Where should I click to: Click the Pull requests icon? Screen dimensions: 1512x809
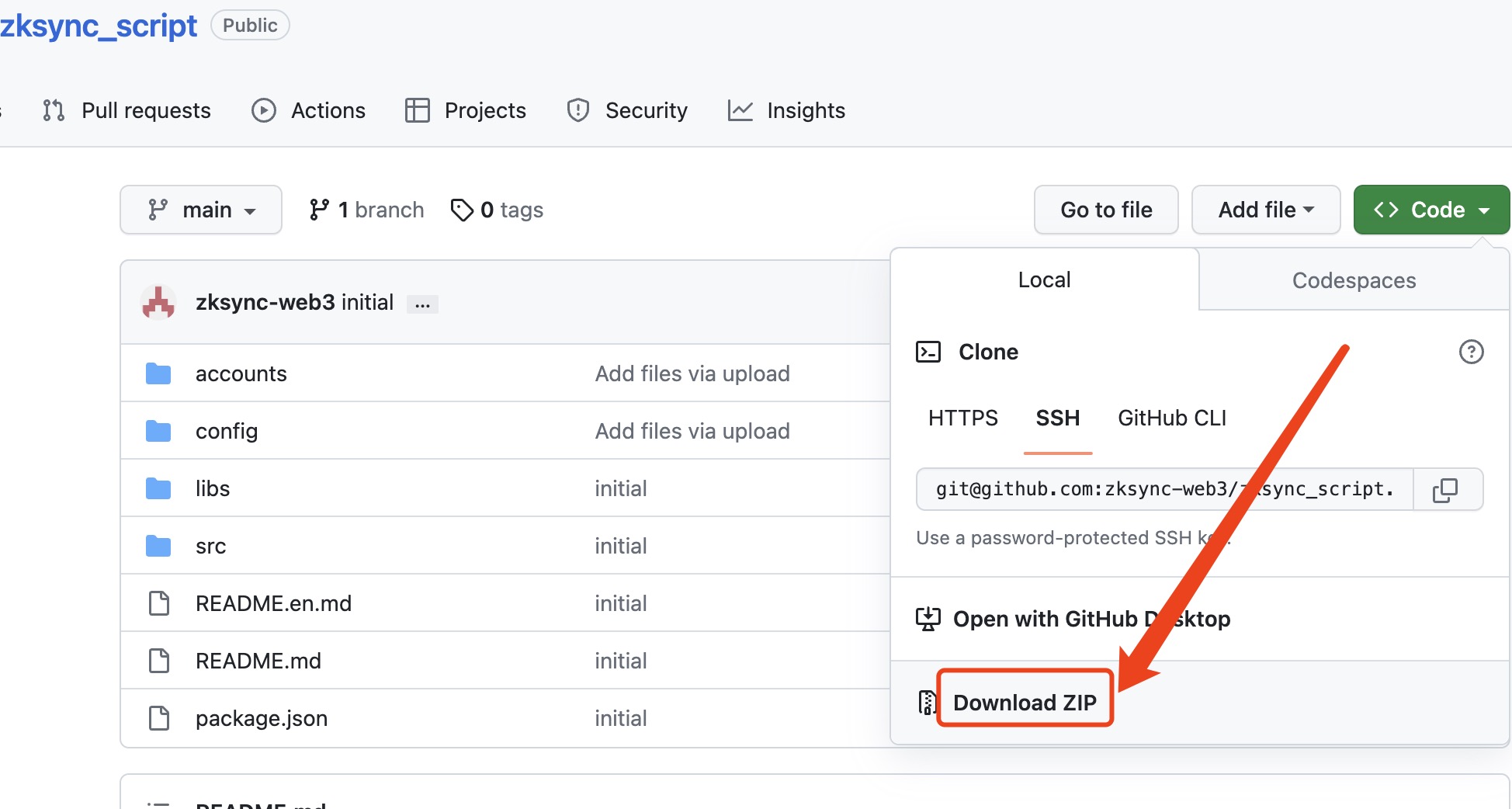pyautogui.click(x=54, y=110)
